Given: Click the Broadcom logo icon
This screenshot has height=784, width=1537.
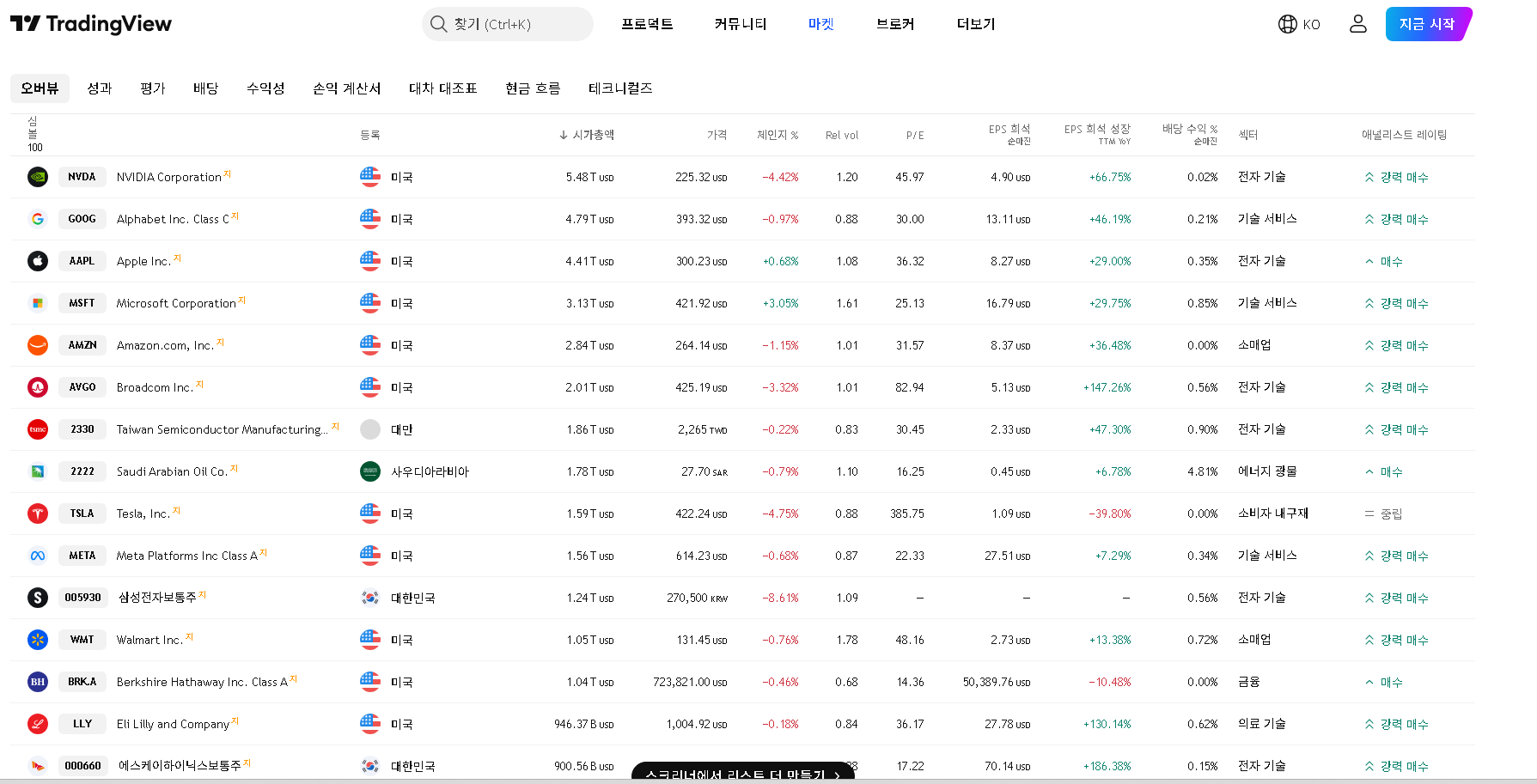Looking at the screenshot, I should point(38,387).
